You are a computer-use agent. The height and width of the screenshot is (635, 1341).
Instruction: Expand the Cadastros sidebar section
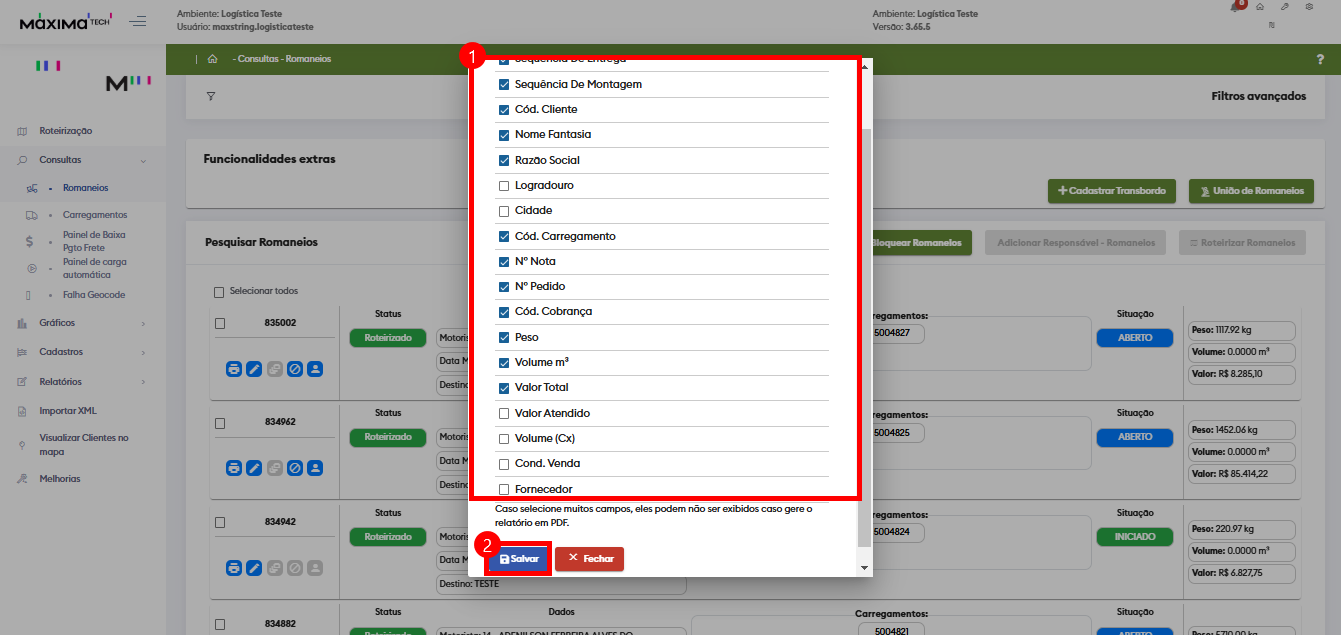(x=143, y=352)
